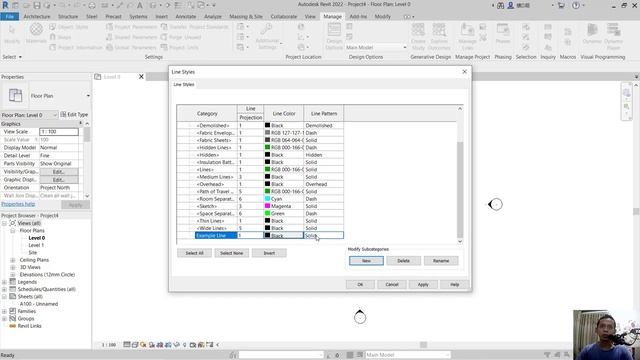Click the Phases icon
The width and height of the screenshot is (640, 360).
[503, 33]
